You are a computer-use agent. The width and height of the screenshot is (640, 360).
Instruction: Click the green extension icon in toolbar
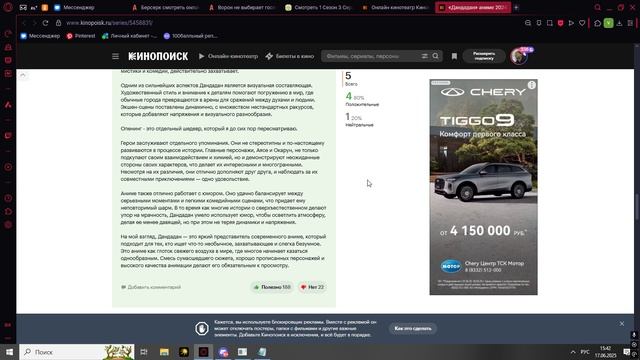coord(609,23)
